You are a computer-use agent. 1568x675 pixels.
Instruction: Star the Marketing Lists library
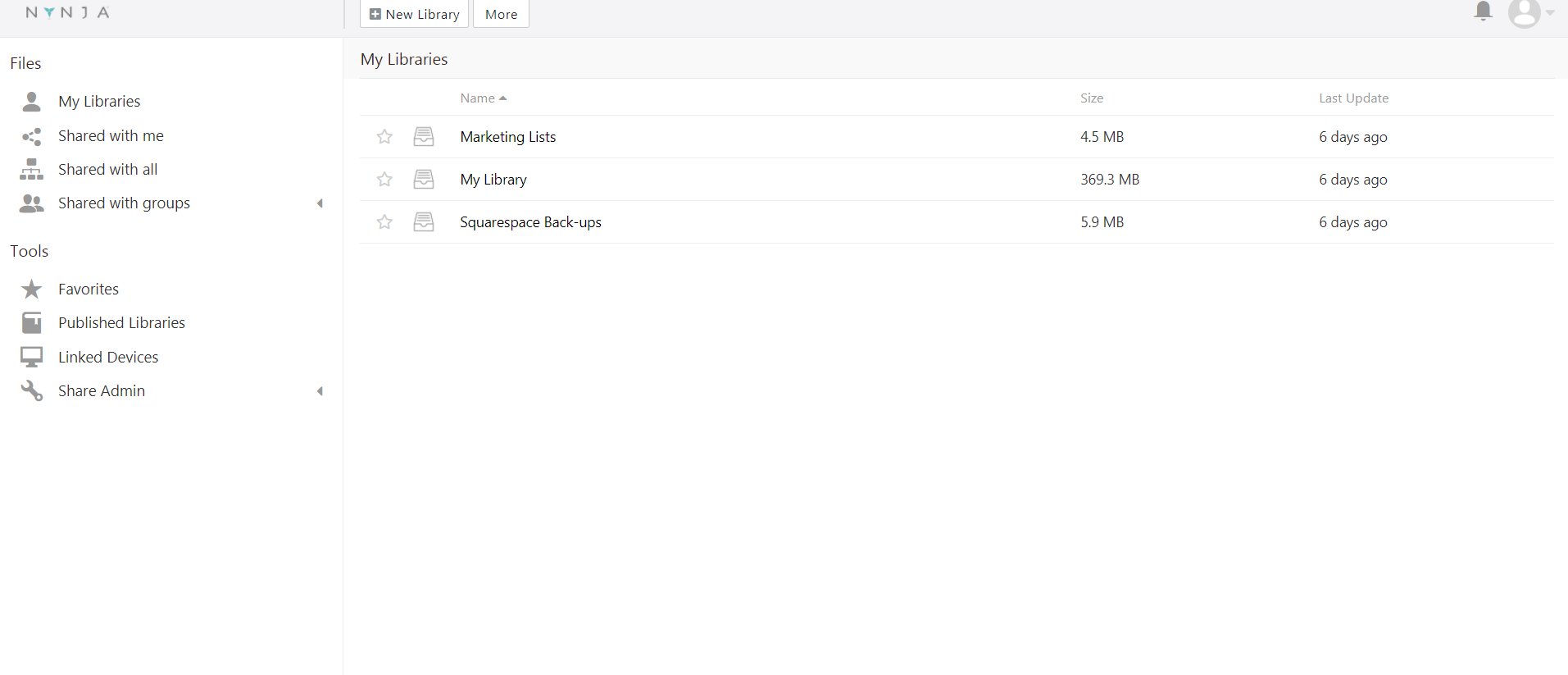[x=384, y=137]
